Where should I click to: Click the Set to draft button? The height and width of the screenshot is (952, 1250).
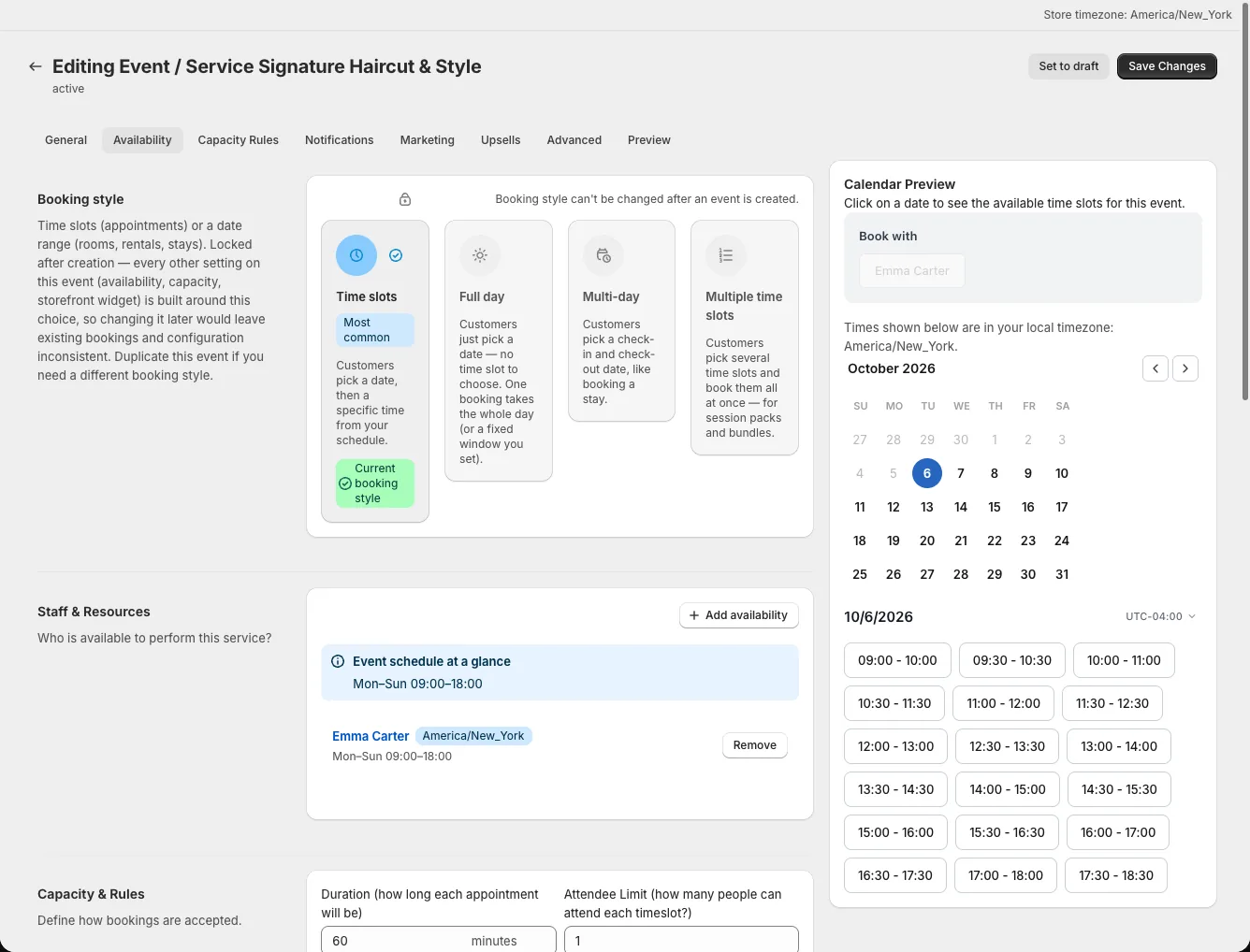(x=1068, y=66)
